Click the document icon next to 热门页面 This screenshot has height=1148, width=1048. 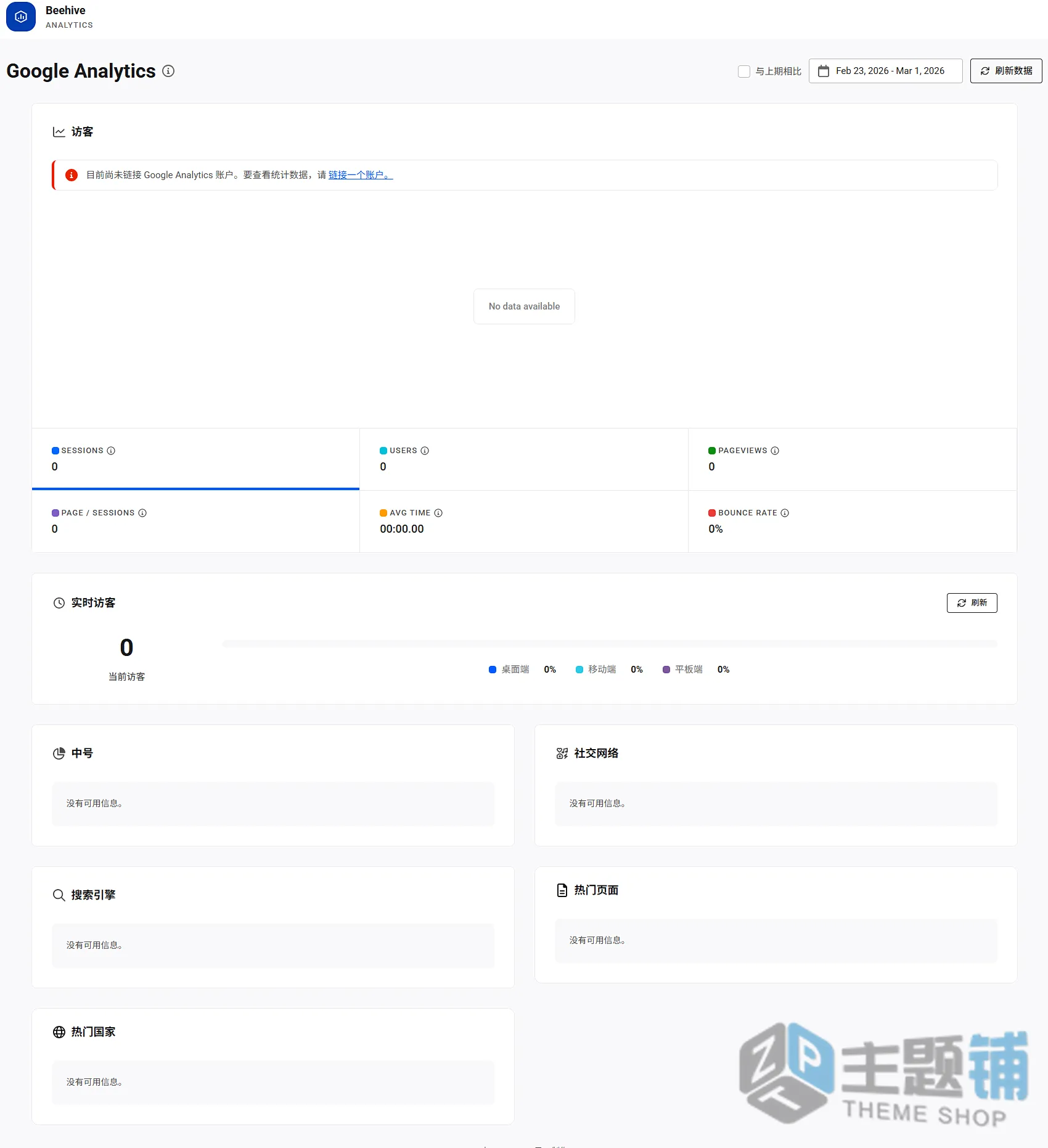click(x=562, y=890)
